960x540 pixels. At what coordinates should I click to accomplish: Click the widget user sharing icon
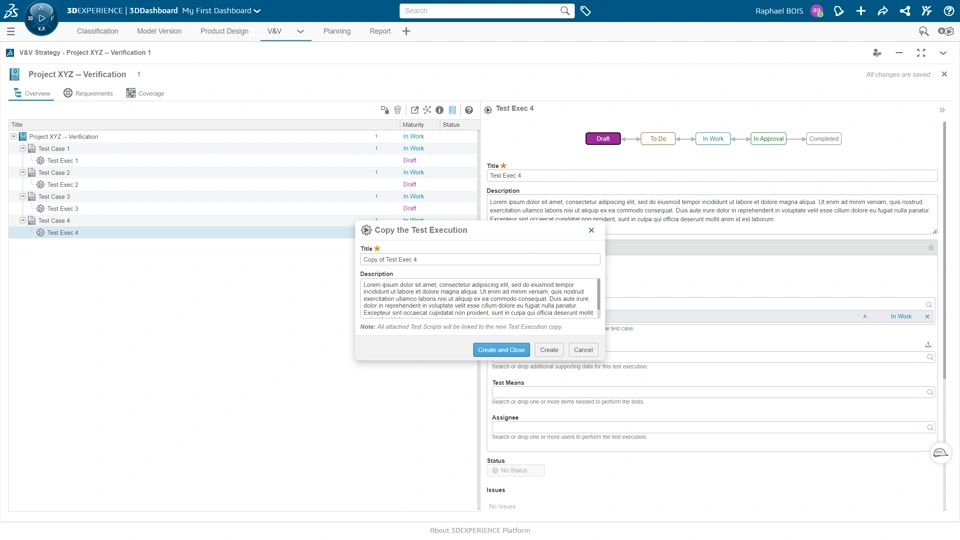pyautogui.click(x=877, y=53)
